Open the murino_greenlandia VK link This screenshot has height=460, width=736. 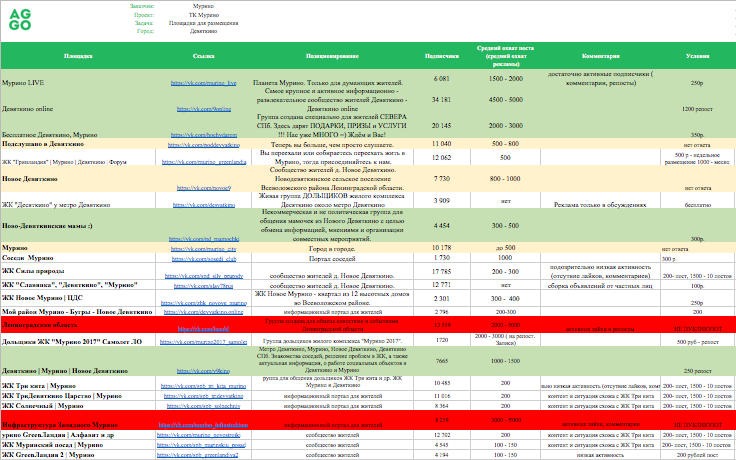point(204,162)
